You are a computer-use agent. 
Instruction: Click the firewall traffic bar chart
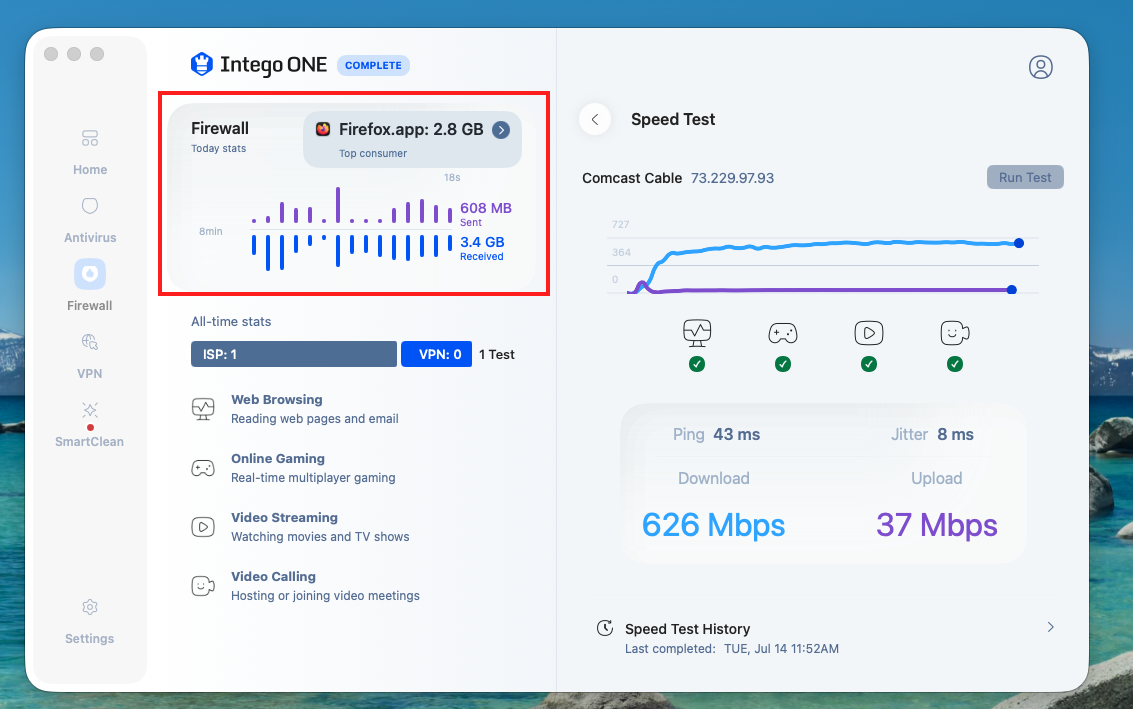click(x=352, y=229)
